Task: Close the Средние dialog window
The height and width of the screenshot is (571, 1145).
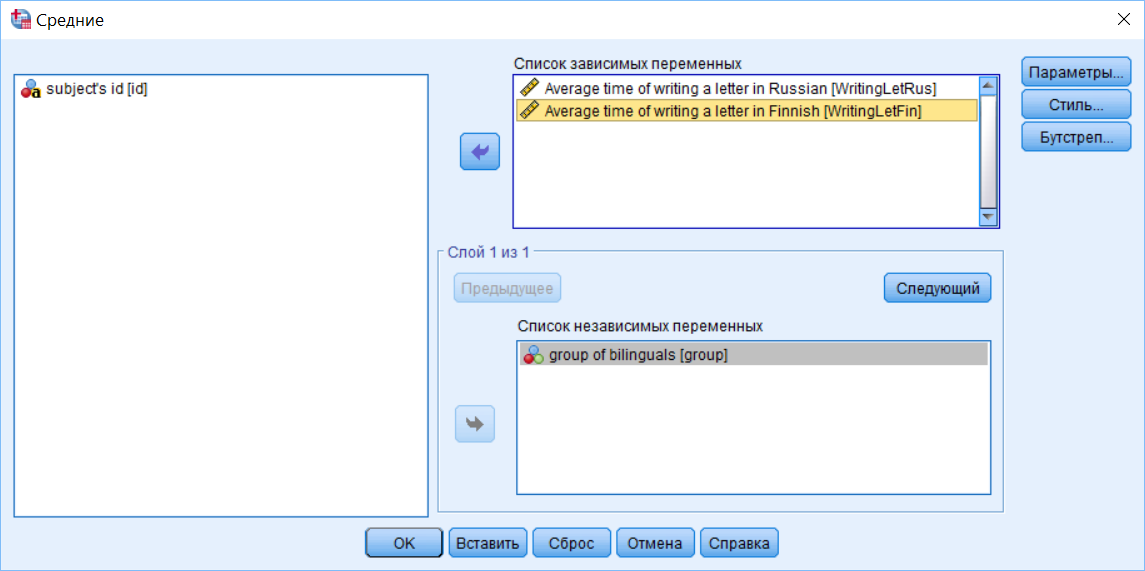Action: pyautogui.click(x=1123, y=20)
